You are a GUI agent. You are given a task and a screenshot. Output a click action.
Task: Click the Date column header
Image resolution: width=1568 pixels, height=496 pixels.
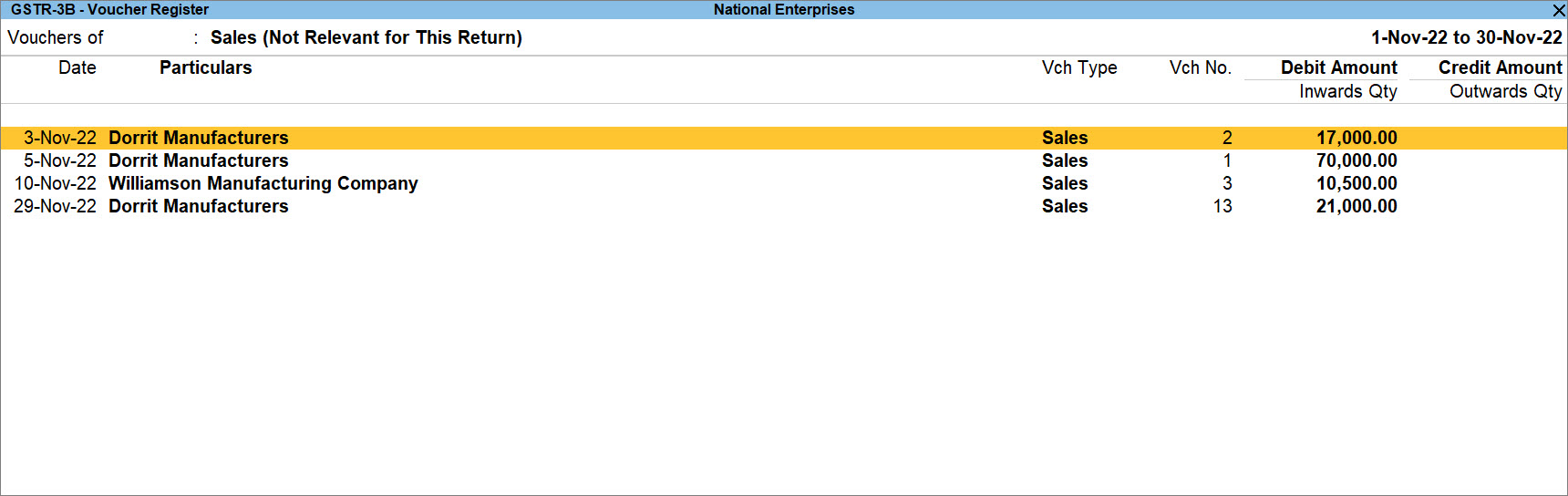pyautogui.click(x=77, y=67)
